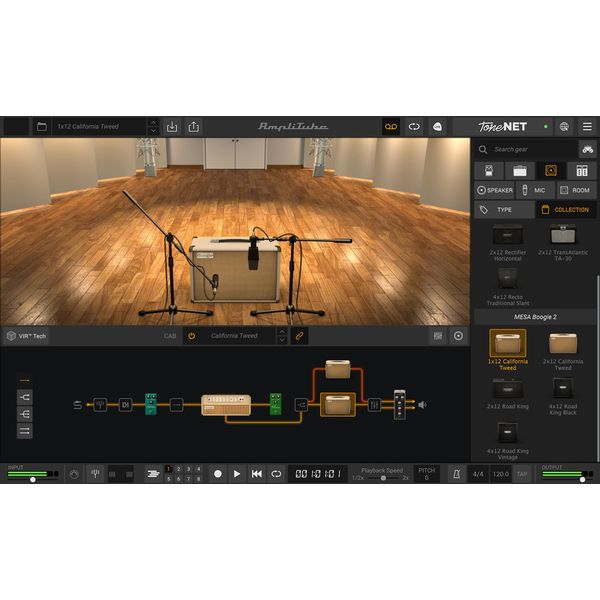The image size is (600, 600).
Task: Click the speaker target icon in cab bar
Action: click(x=458, y=336)
